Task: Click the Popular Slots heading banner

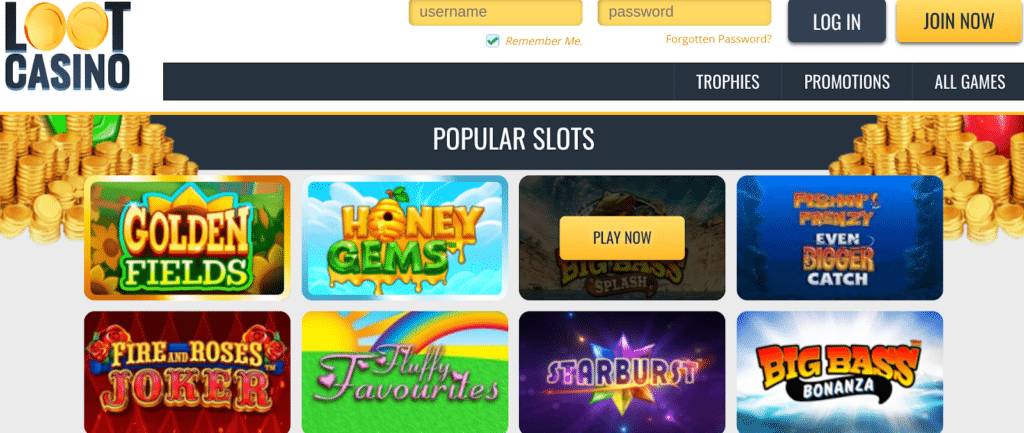Action: tap(513, 140)
